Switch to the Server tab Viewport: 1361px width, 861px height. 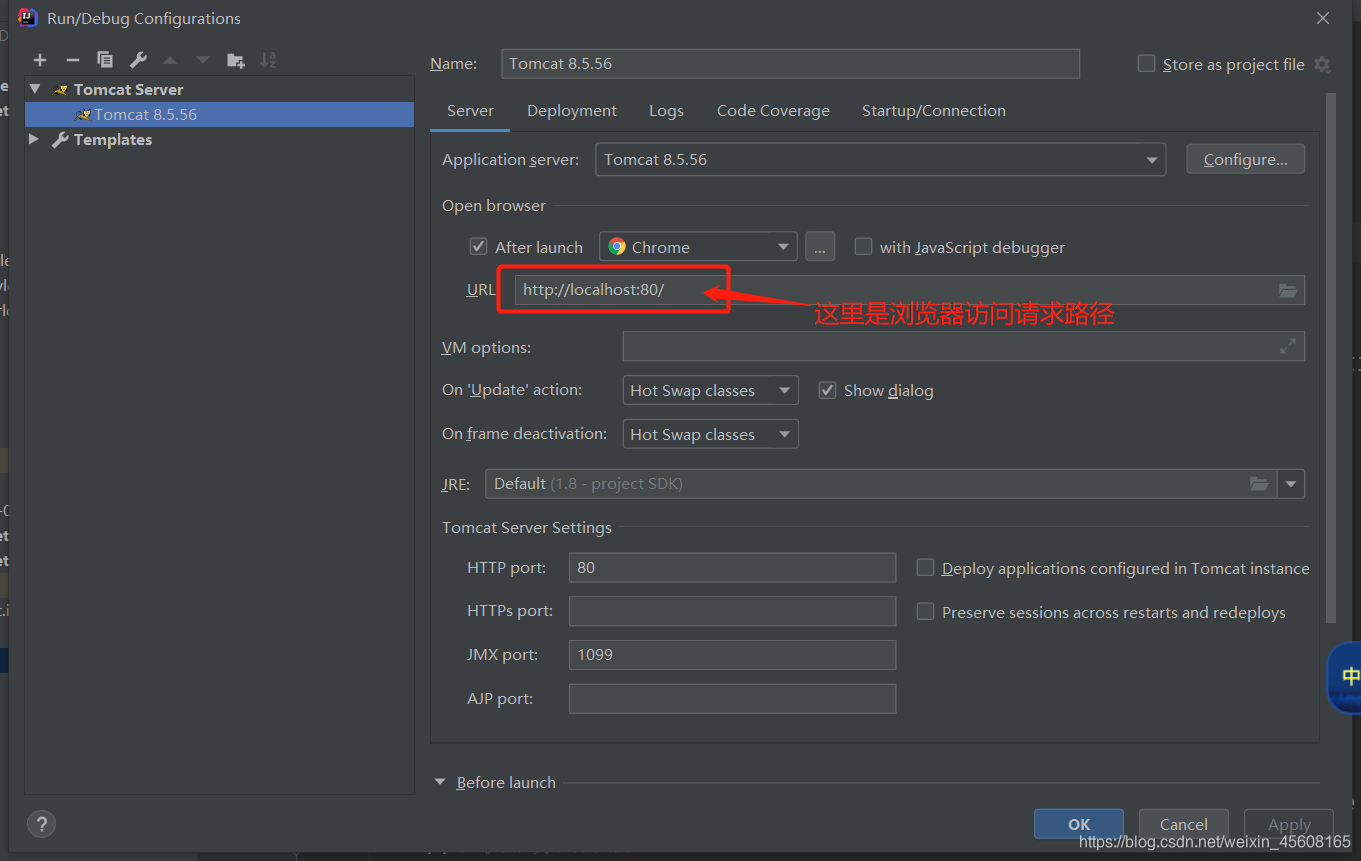470,111
